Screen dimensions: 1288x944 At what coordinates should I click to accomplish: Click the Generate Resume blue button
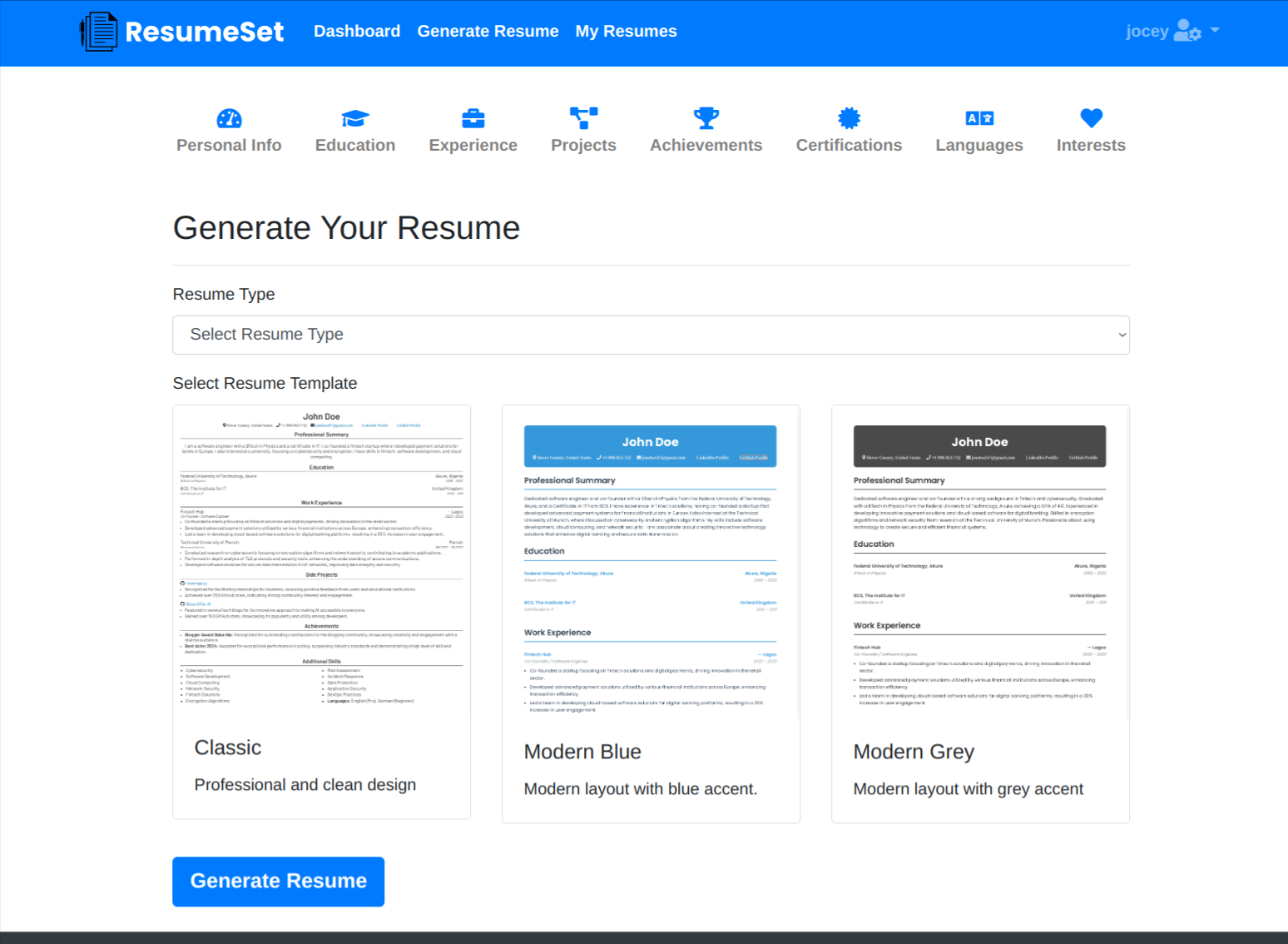(279, 882)
